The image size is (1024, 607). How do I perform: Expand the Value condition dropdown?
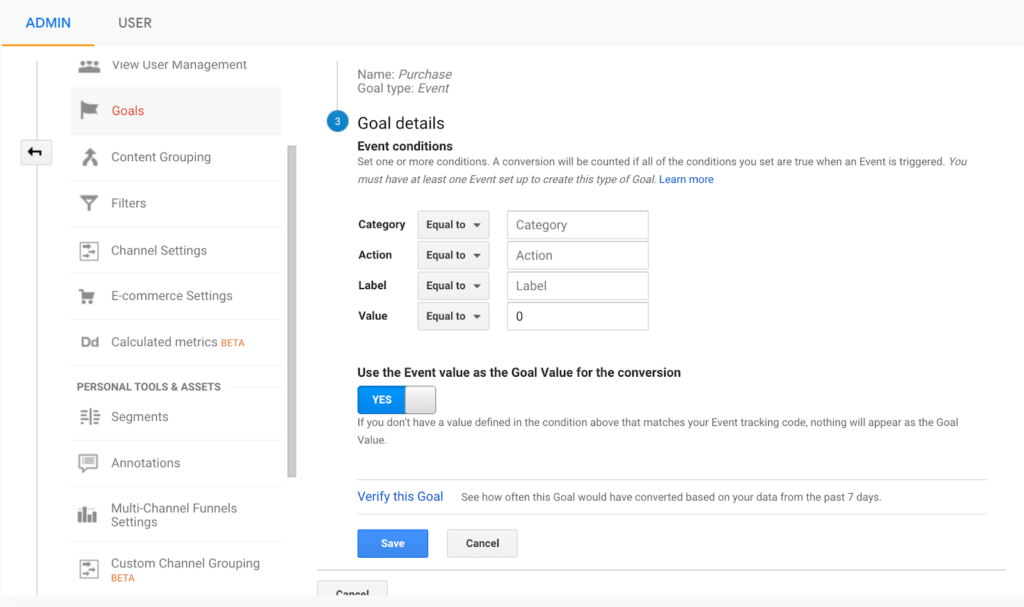pos(452,316)
